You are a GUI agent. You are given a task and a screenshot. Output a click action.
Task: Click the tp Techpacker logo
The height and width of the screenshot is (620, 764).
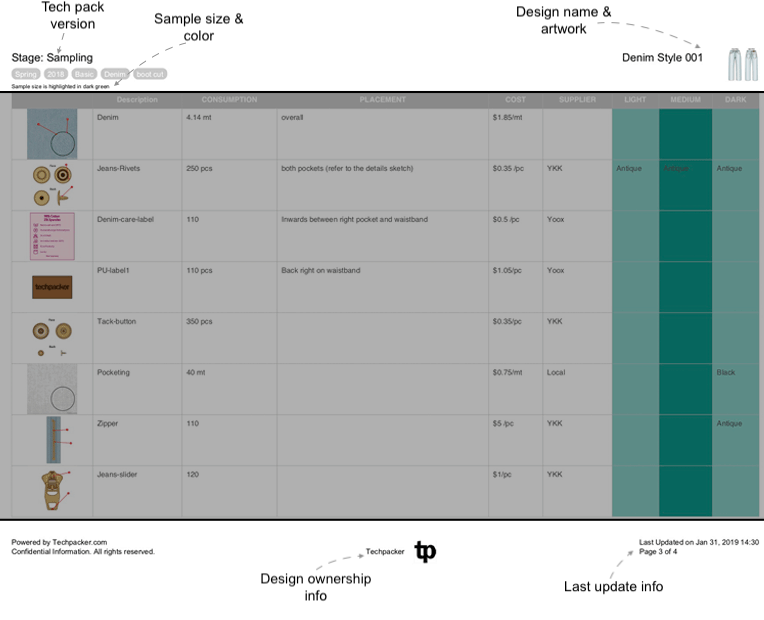click(425, 551)
